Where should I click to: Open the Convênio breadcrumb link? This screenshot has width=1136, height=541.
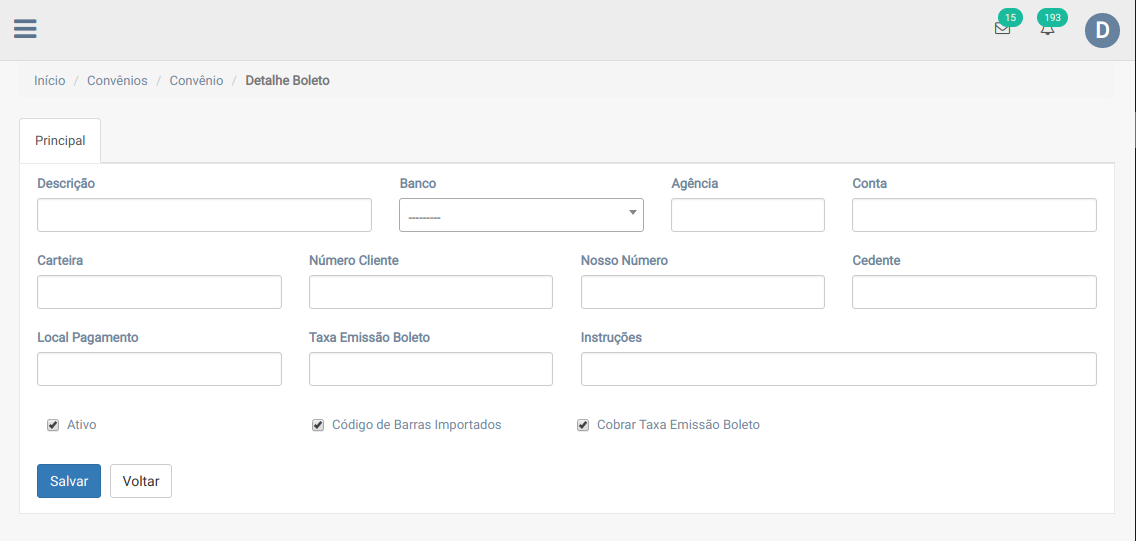pos(196,80)
